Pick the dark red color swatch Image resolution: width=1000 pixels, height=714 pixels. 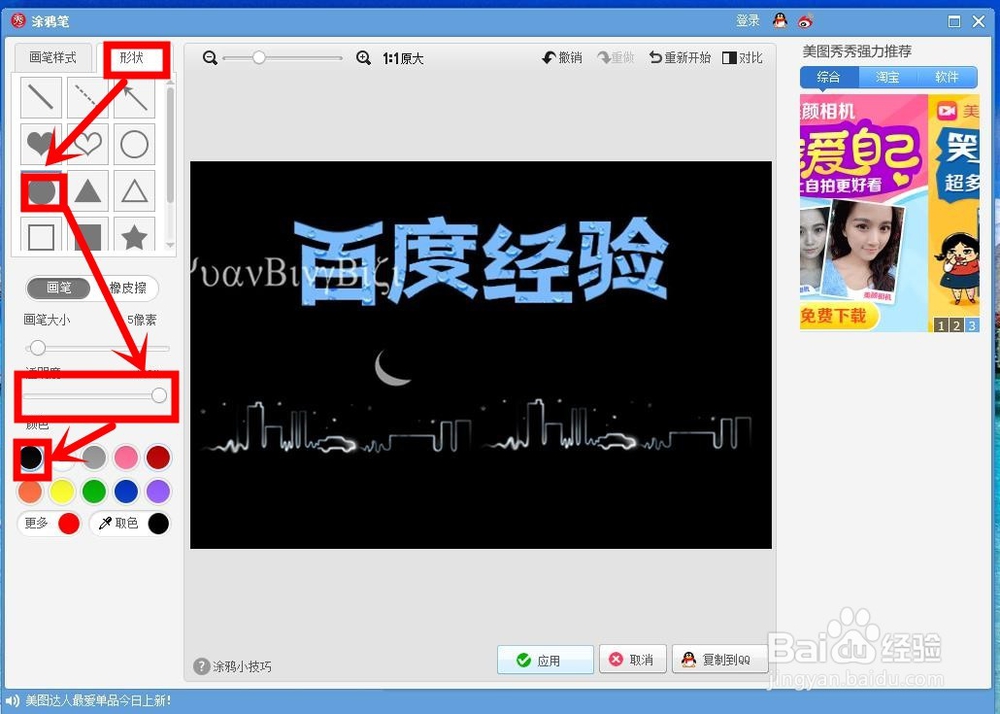click(158, 457)
